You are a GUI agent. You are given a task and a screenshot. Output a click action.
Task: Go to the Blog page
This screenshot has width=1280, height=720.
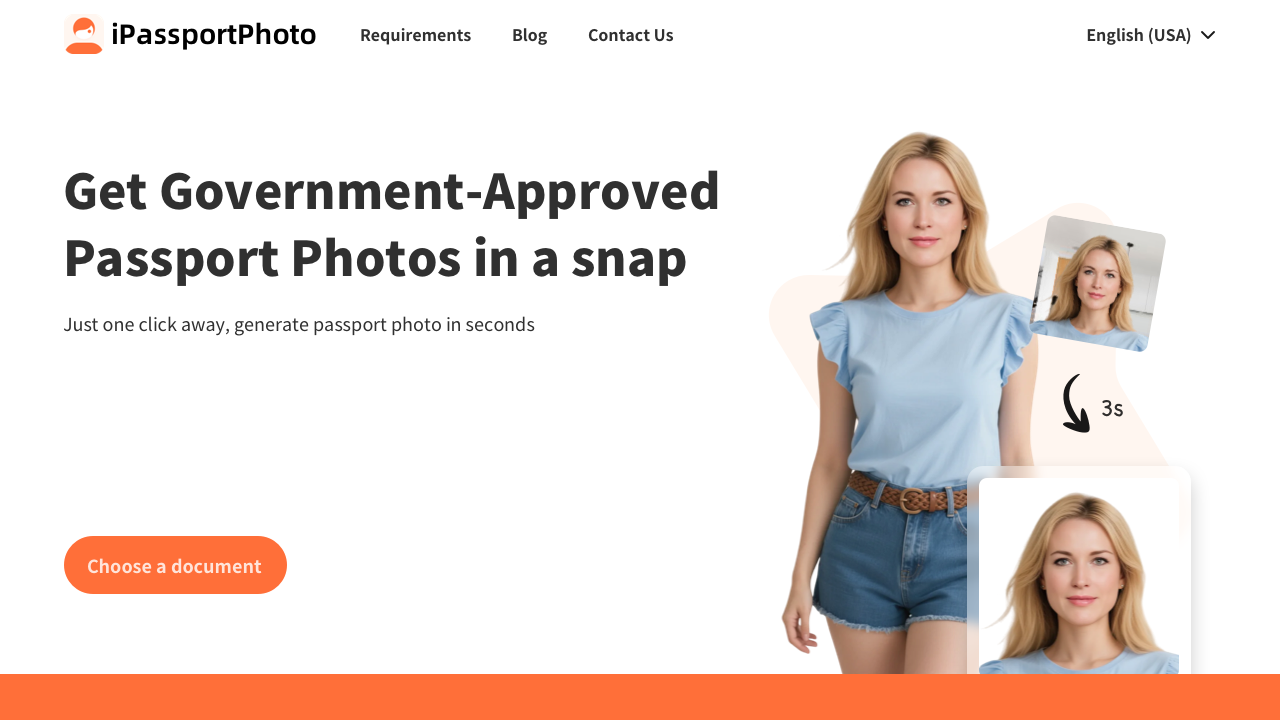coord(529,35)
